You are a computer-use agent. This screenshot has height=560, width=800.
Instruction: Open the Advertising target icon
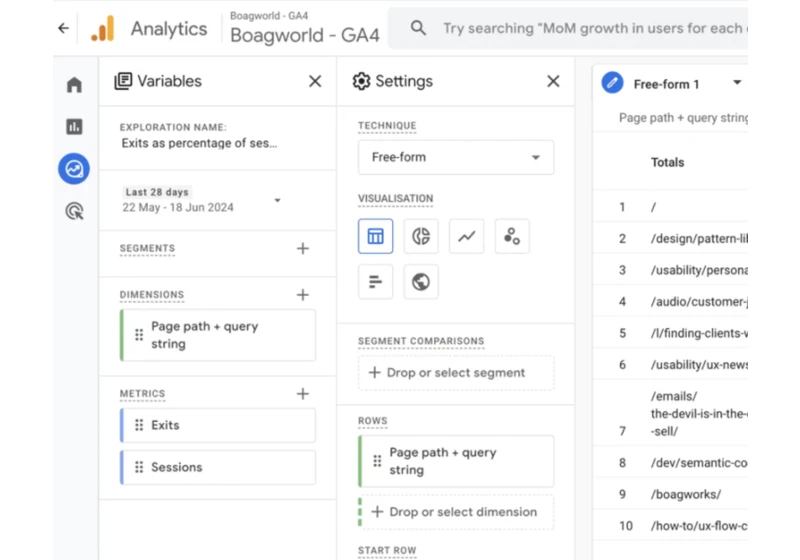tap(74, 211)
